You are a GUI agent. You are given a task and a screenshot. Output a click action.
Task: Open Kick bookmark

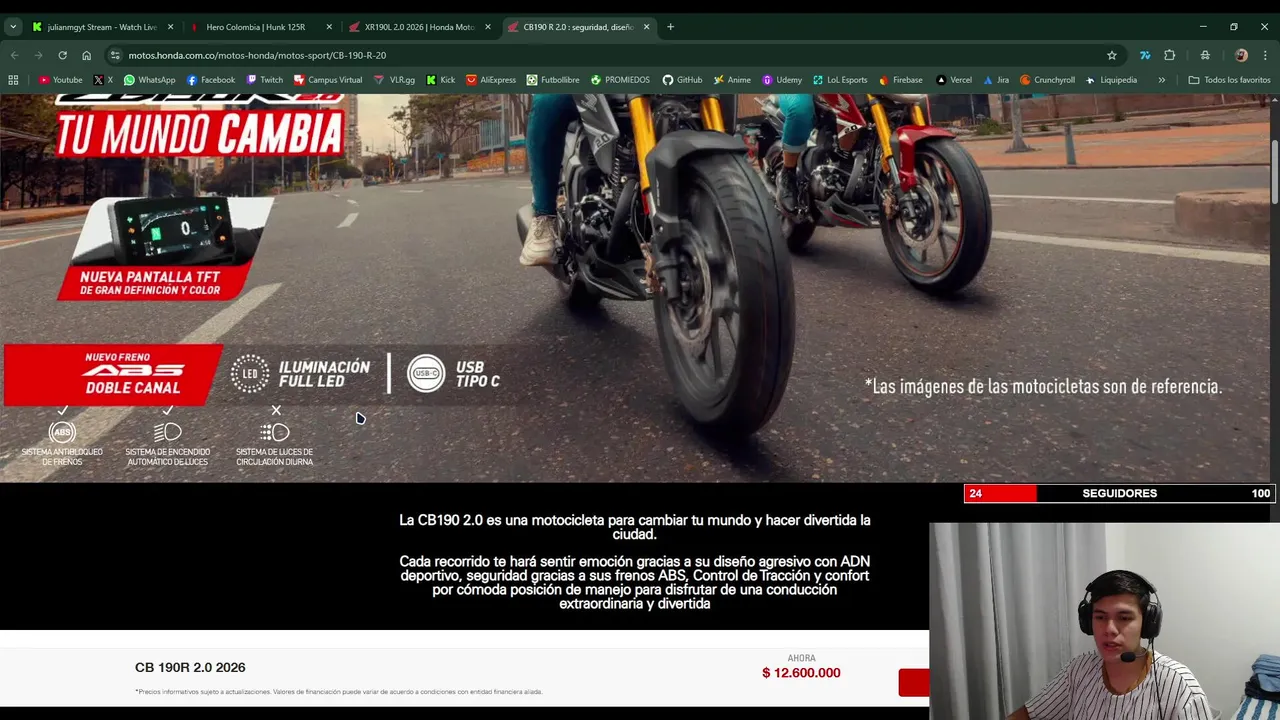point(441,80)
